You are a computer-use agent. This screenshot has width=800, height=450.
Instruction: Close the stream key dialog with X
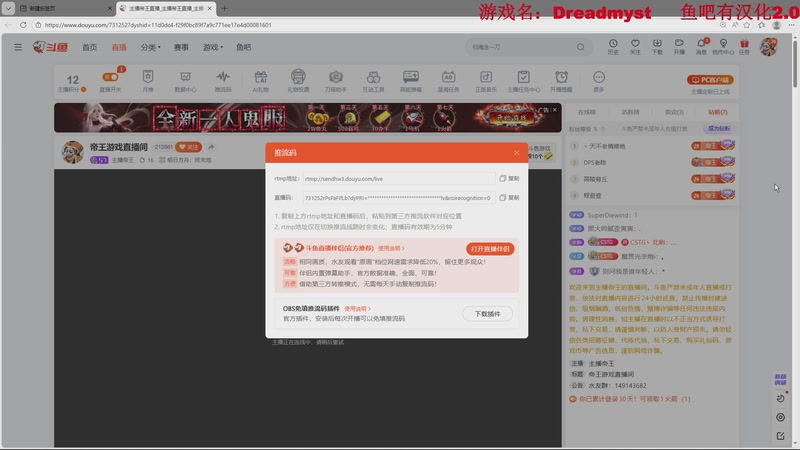click(x=516, y=153)
